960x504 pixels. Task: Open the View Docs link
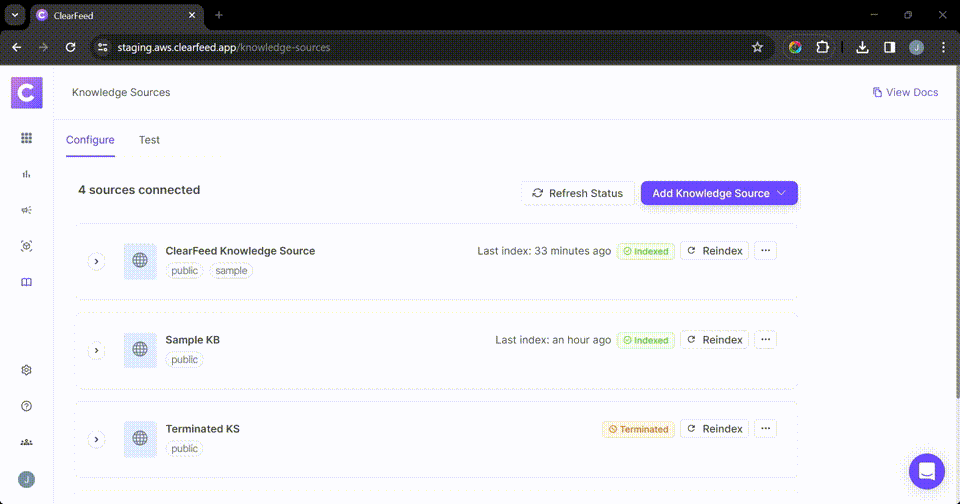(905, 92)
